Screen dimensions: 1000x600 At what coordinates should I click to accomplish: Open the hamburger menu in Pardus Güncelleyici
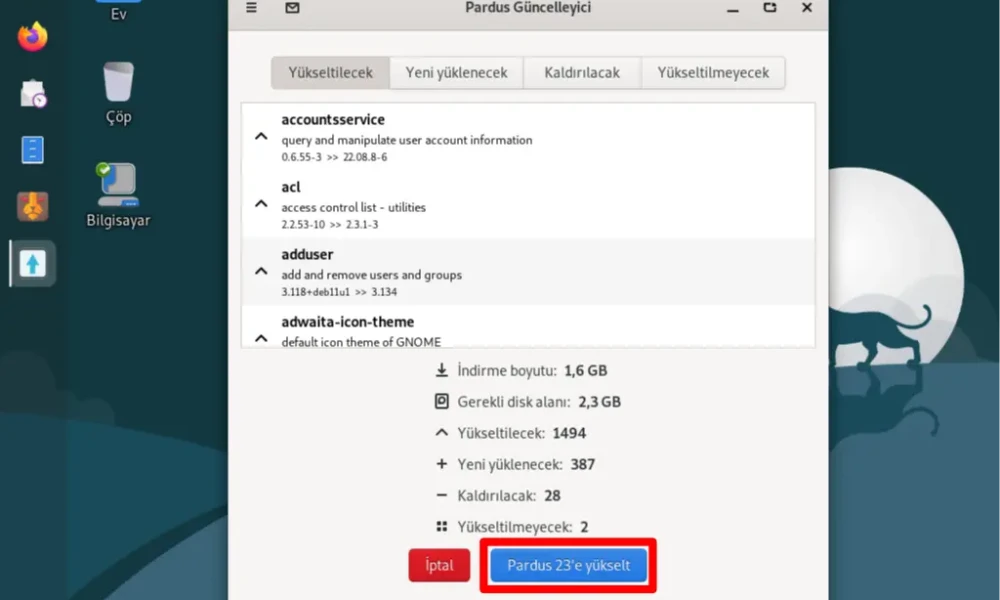251,8
